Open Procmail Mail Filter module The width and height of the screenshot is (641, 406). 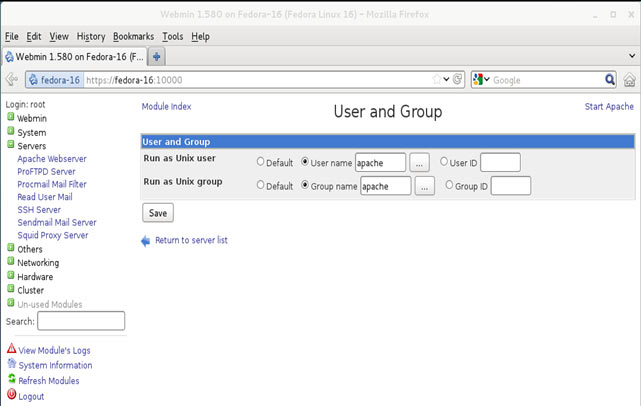tap(52, 184)
